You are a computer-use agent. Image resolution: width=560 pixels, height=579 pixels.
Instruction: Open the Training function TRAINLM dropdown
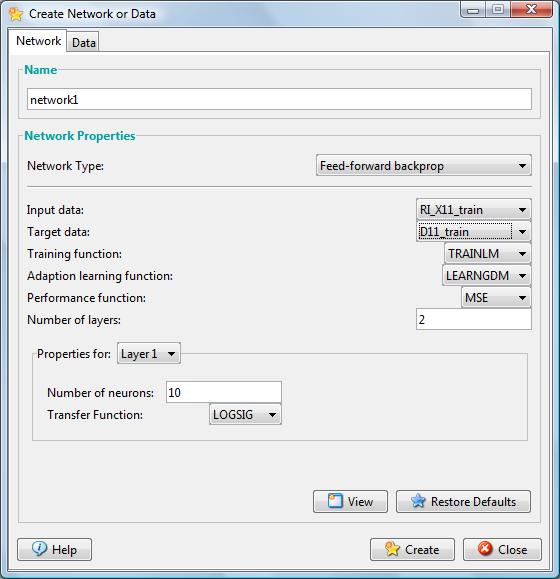click(487, 253)
